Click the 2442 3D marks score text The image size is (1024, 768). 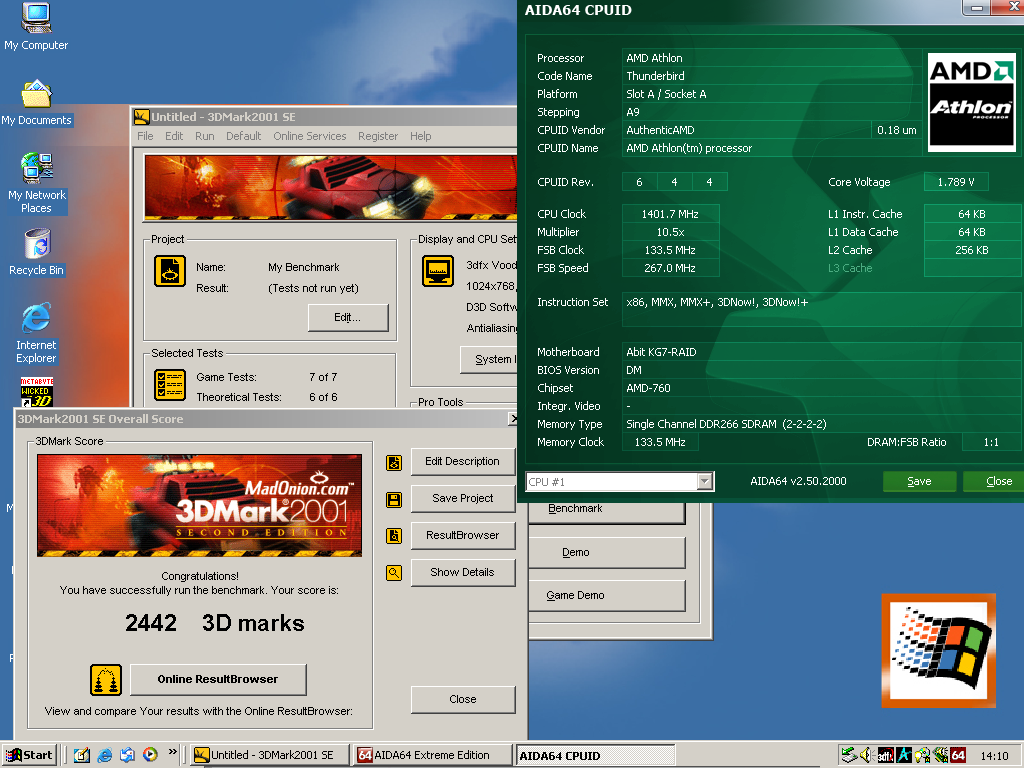pos(215,623)
